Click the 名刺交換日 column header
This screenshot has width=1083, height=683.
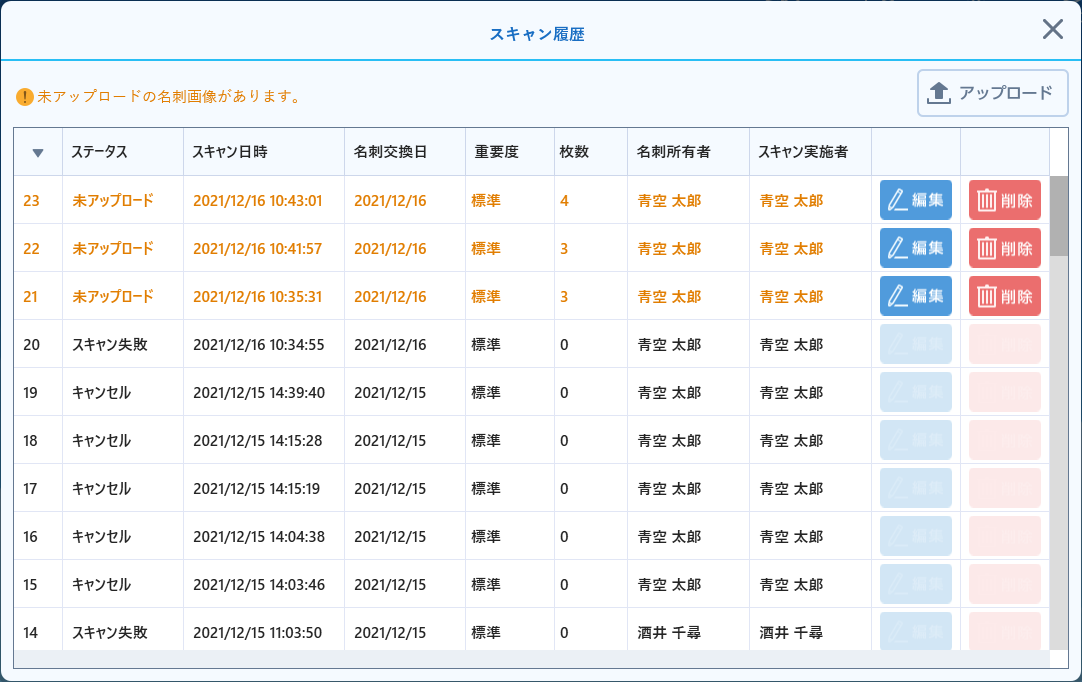pyautogui.click(x=390, y=152)
